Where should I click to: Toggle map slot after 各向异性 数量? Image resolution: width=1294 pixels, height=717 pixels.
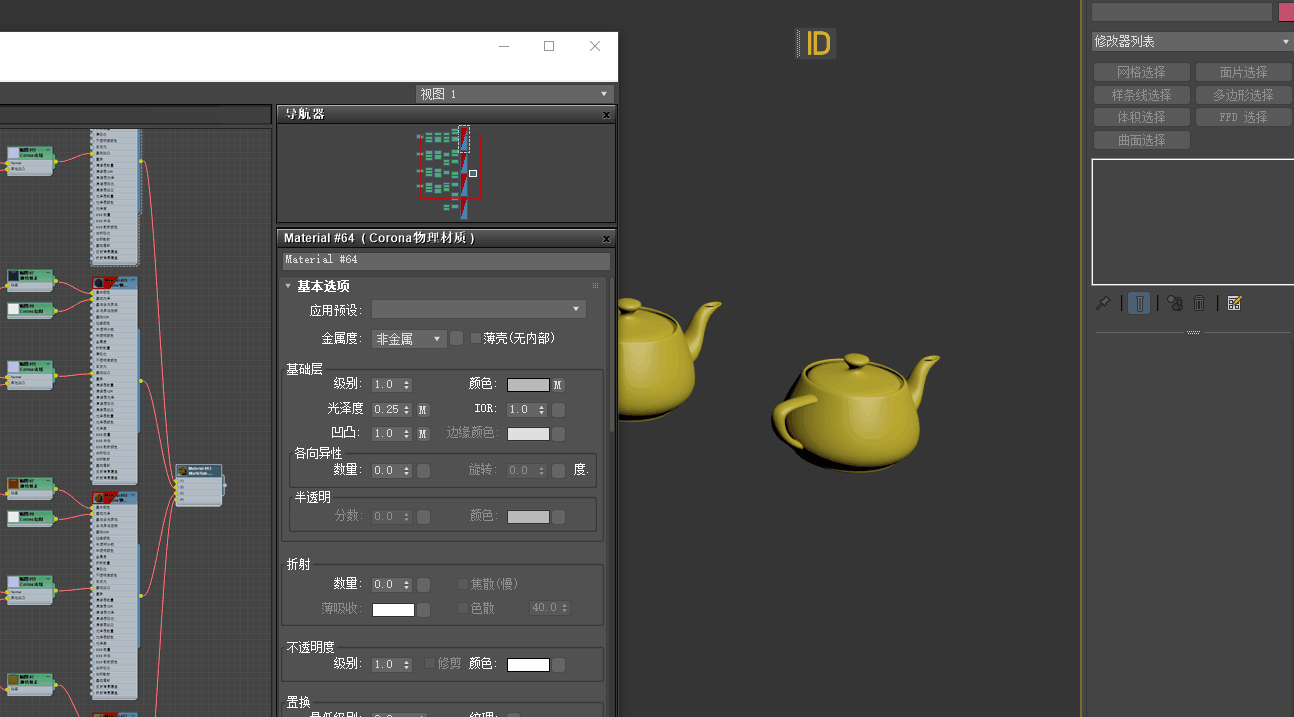pyautogui.click(x=423, y=470)
